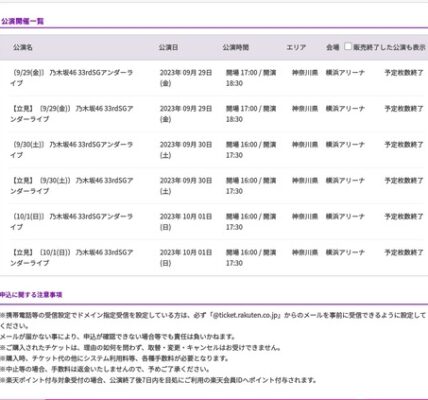Open the 【立見】(10/1(日)) performance entry

click(72, 258)
